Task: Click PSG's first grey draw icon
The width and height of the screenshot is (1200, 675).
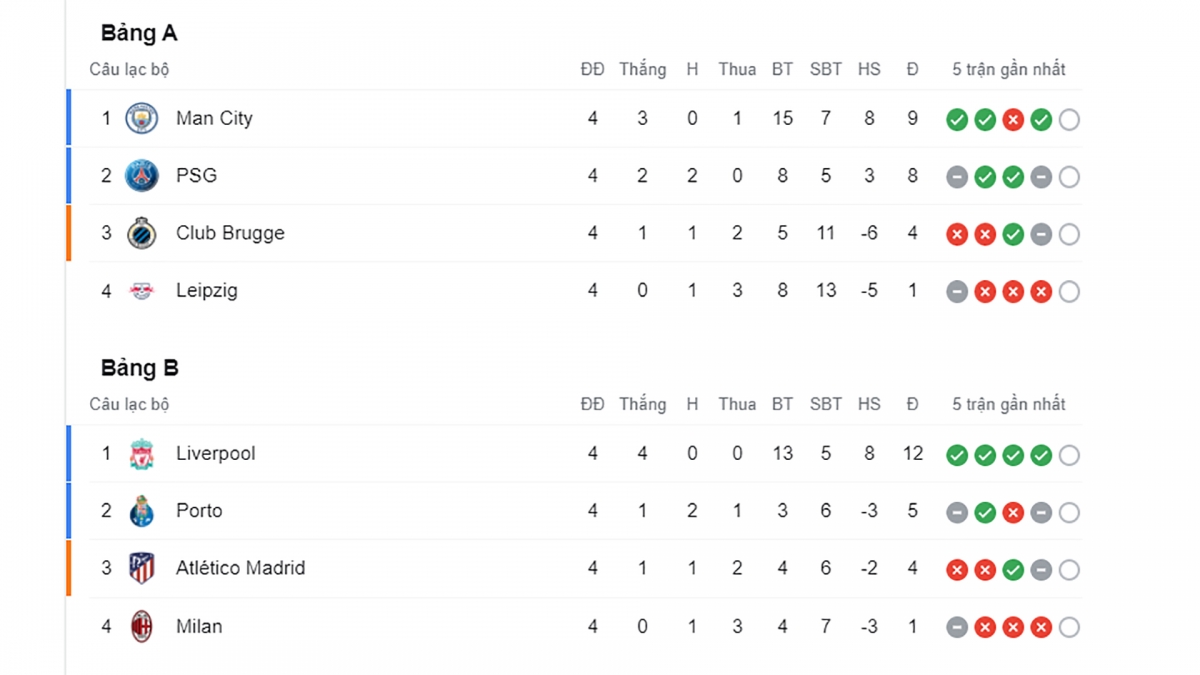Action: [x=957, y=178]
